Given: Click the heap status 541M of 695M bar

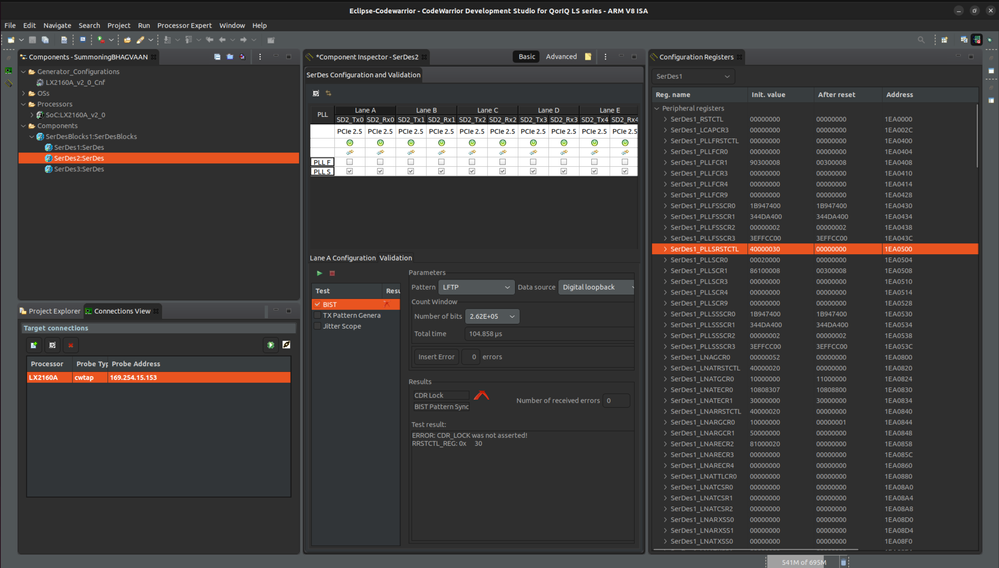Looking at the screenshot, I should [803, 562].
